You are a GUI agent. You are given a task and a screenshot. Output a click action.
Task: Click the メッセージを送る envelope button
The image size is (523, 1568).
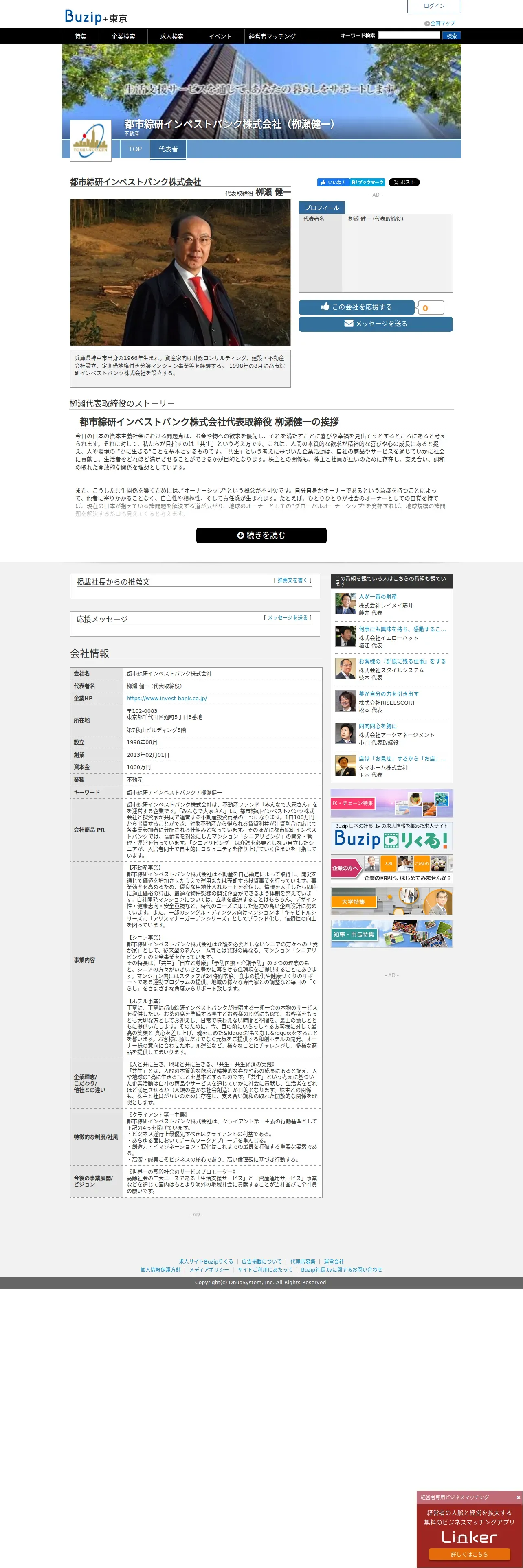376,324
